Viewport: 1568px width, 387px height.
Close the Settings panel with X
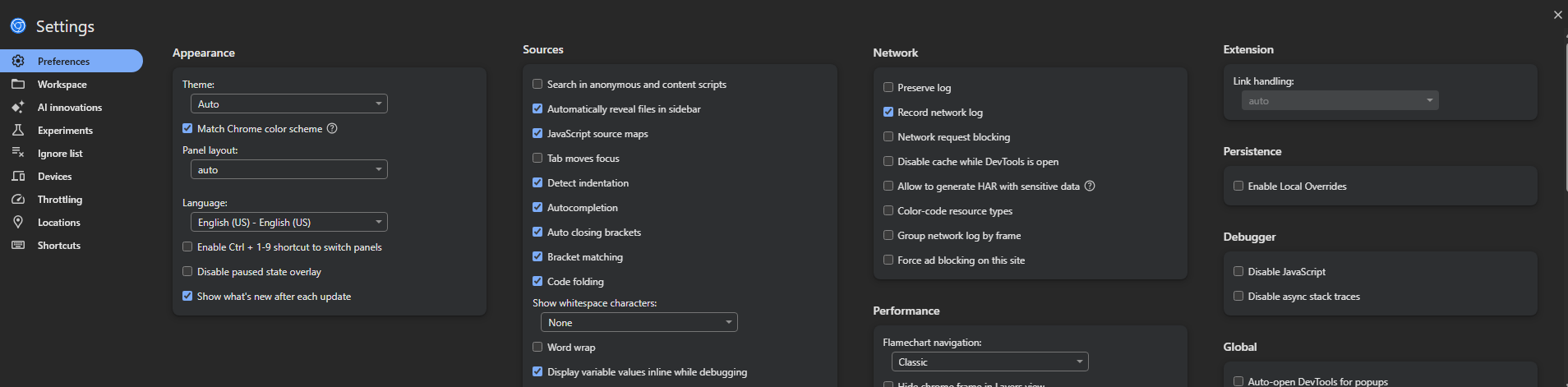(x=1557, y=15)
